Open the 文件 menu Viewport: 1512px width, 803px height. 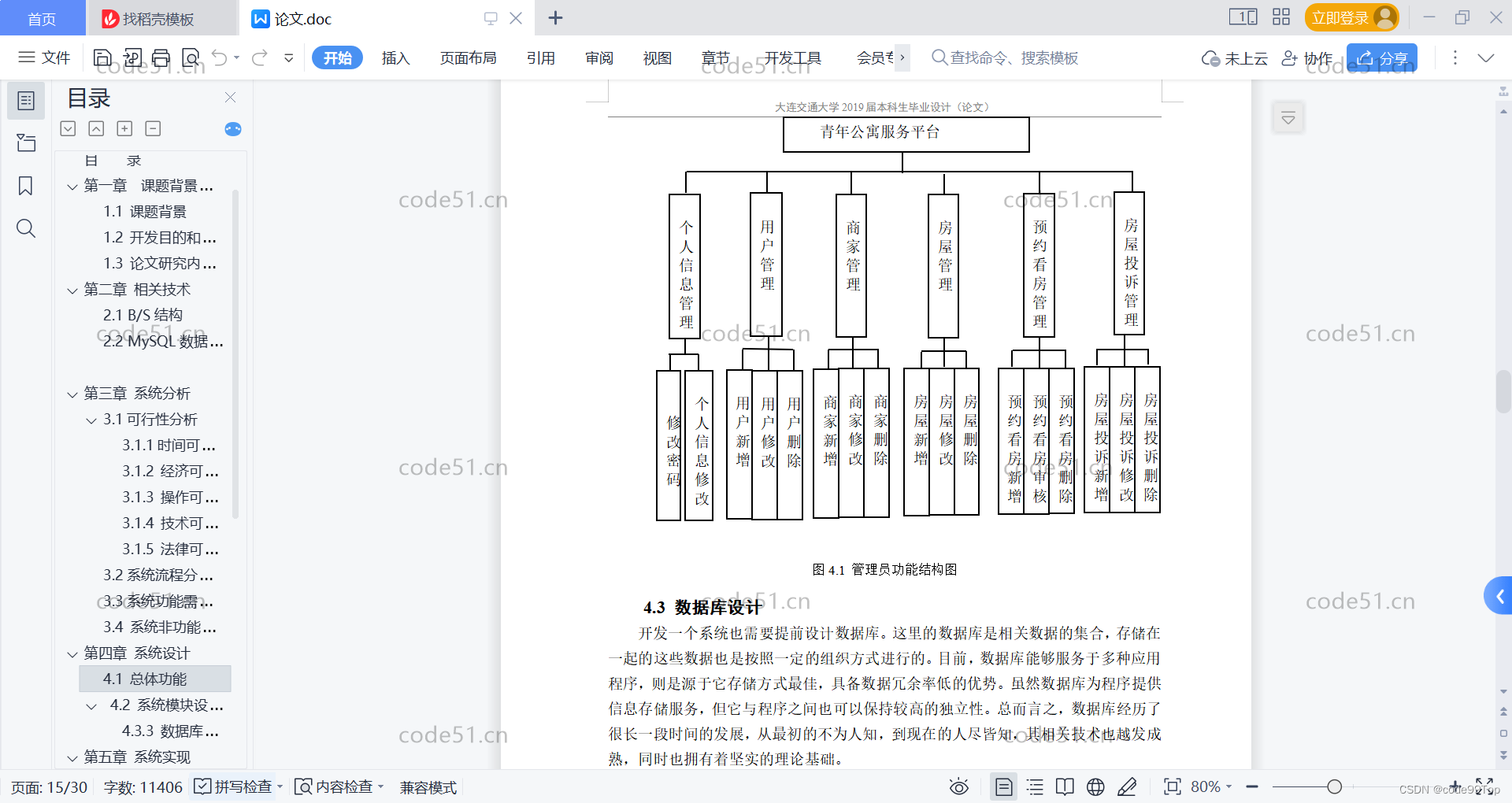click(45, 57)
